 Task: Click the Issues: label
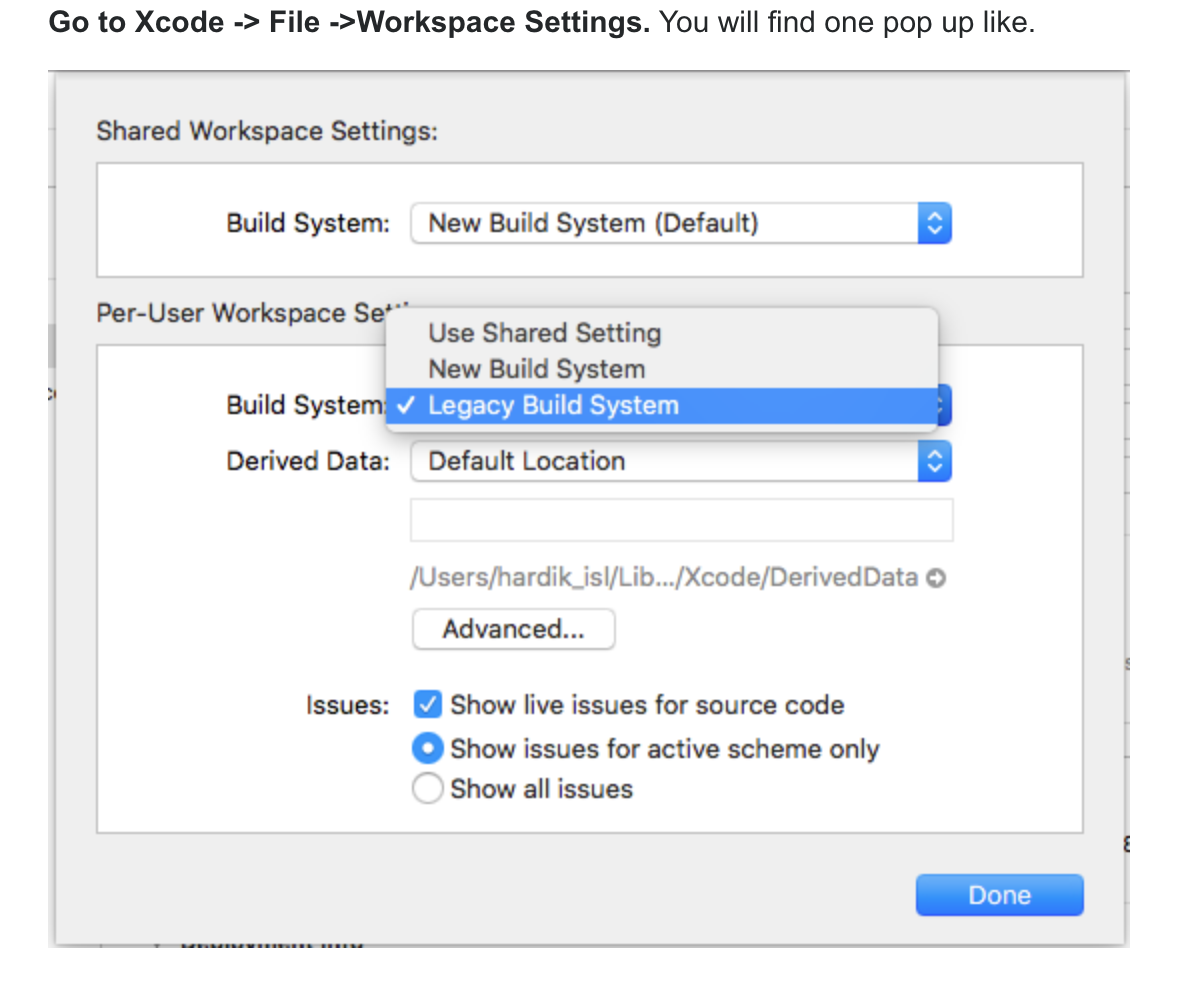click(347, 705)
